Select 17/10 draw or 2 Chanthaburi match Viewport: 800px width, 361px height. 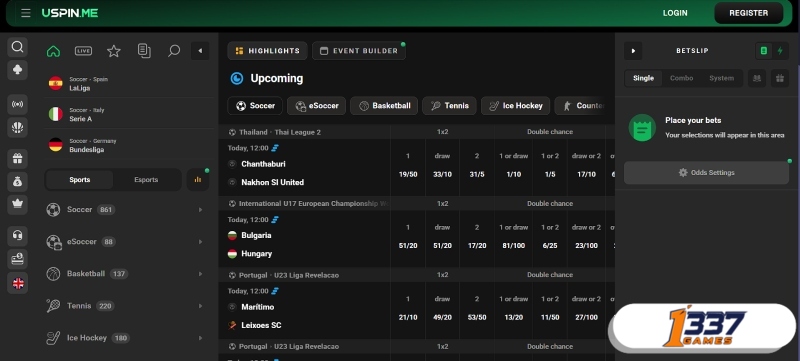click(586, 167)
